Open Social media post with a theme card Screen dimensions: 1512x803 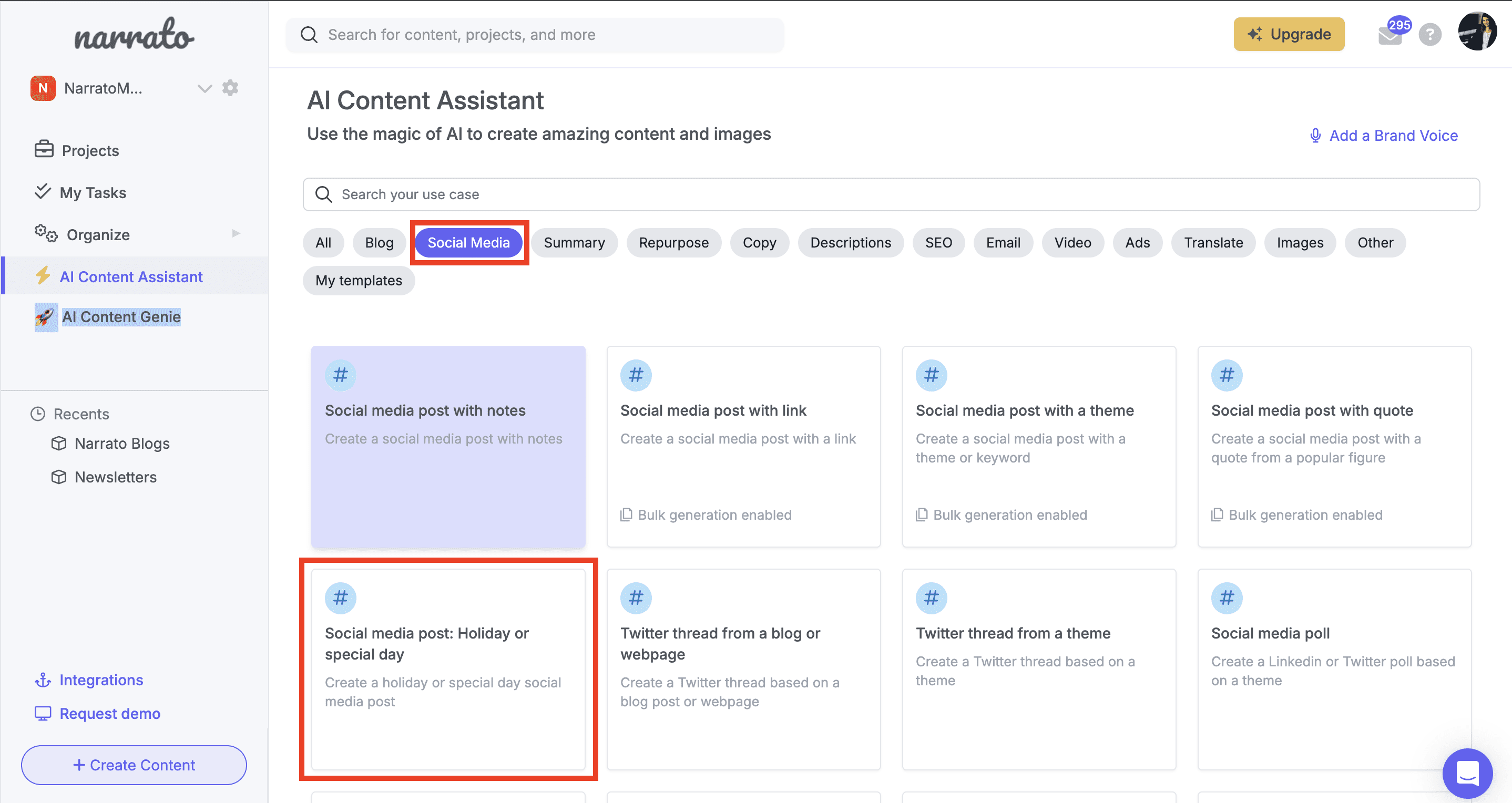(x=1039, y=446)
